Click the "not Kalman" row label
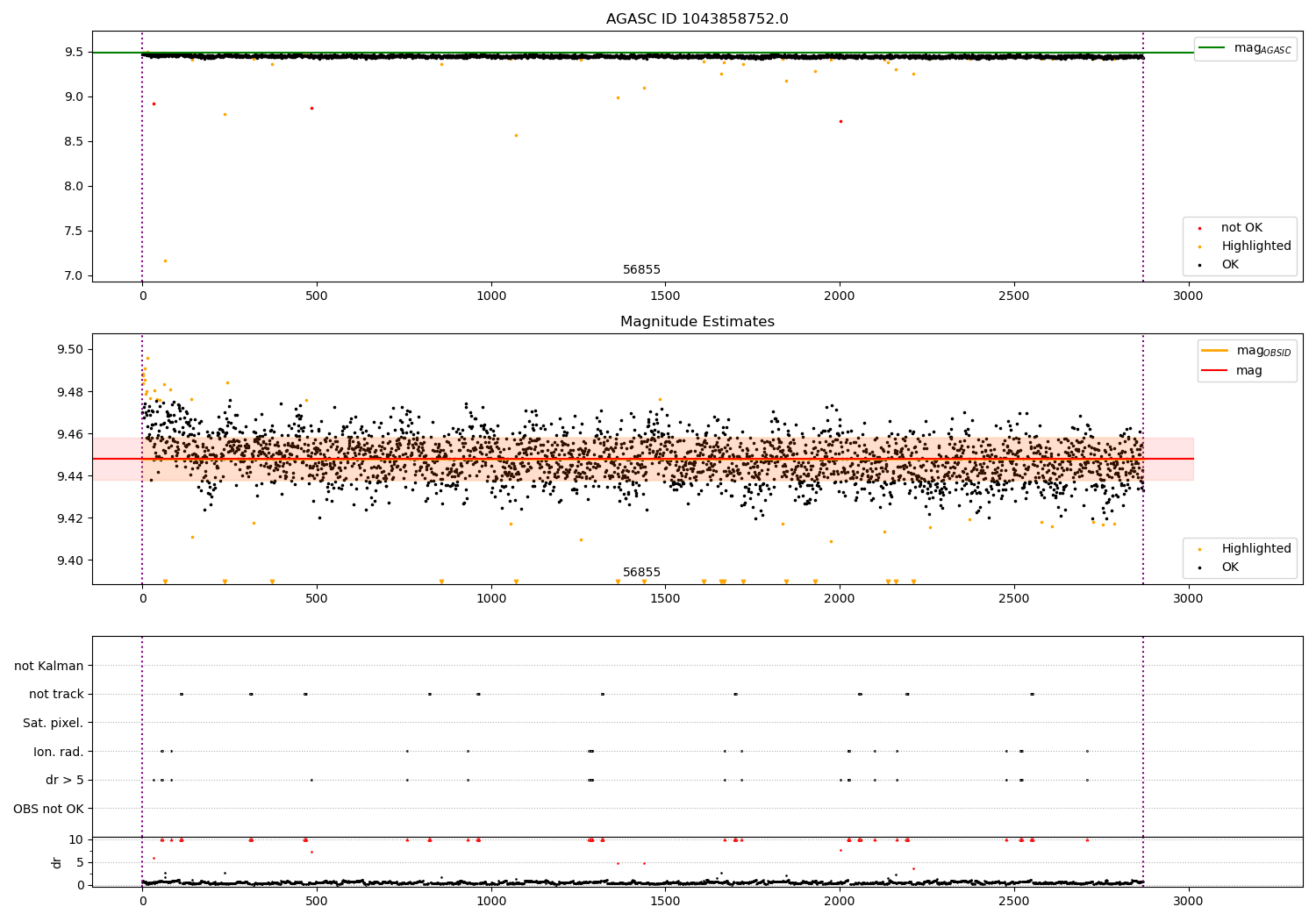This screenshot has height=921, width=1316. point(49,667)
